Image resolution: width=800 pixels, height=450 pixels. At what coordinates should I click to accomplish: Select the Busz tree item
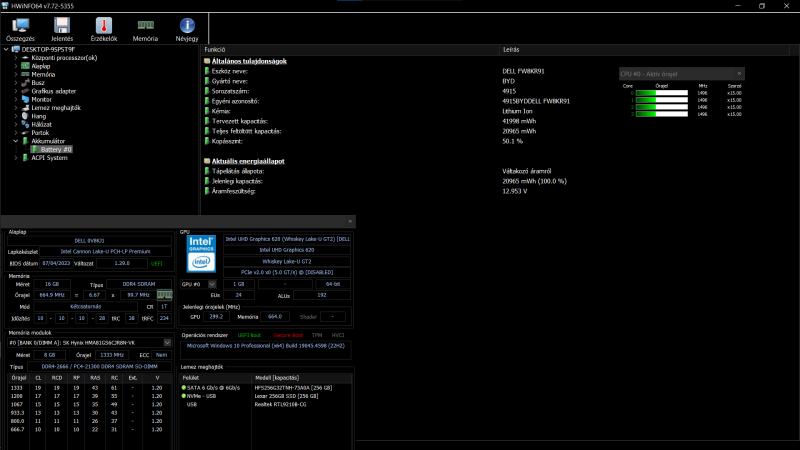coord(38,83)
